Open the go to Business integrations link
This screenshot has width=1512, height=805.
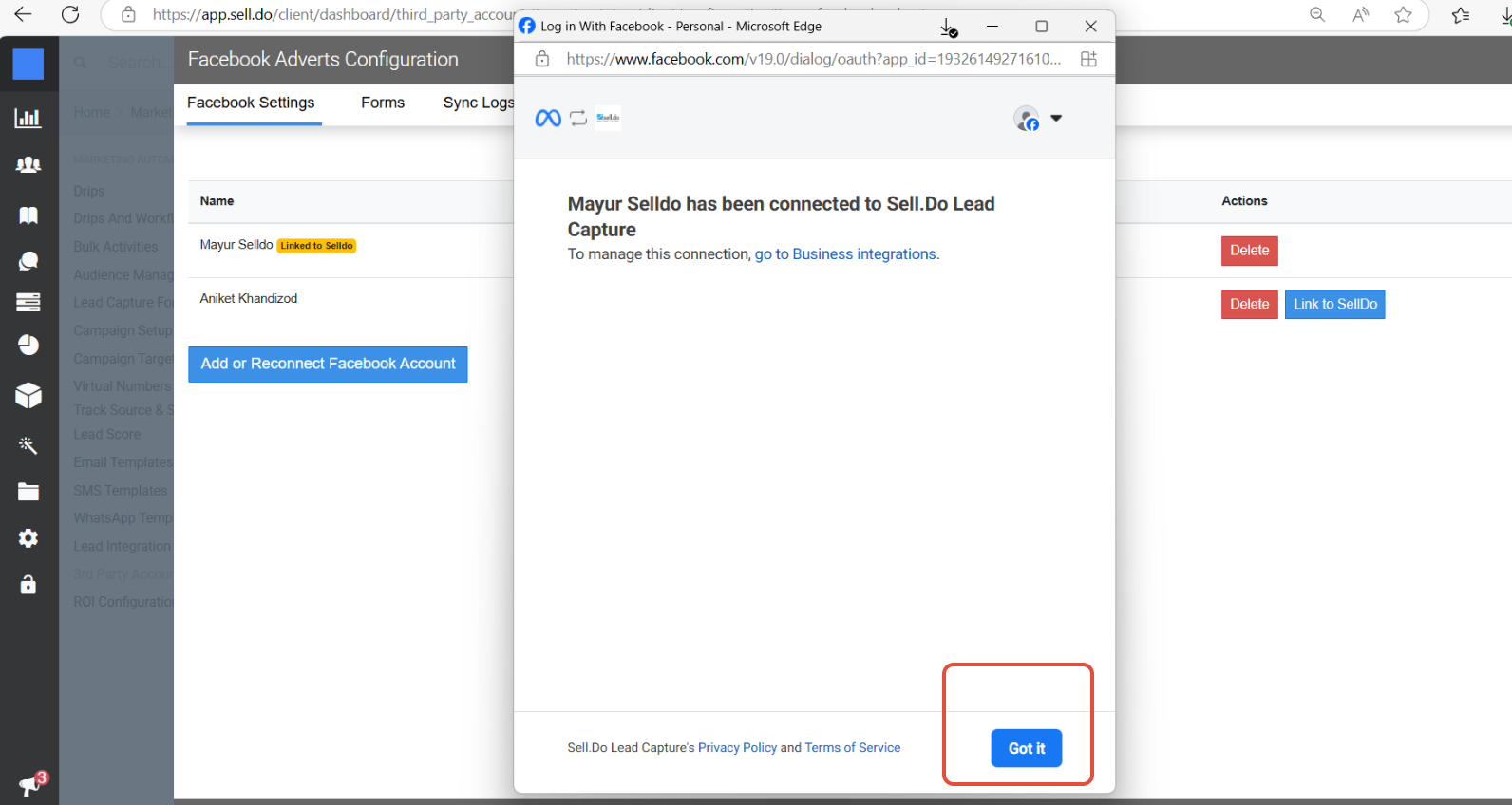click(845, 254)
